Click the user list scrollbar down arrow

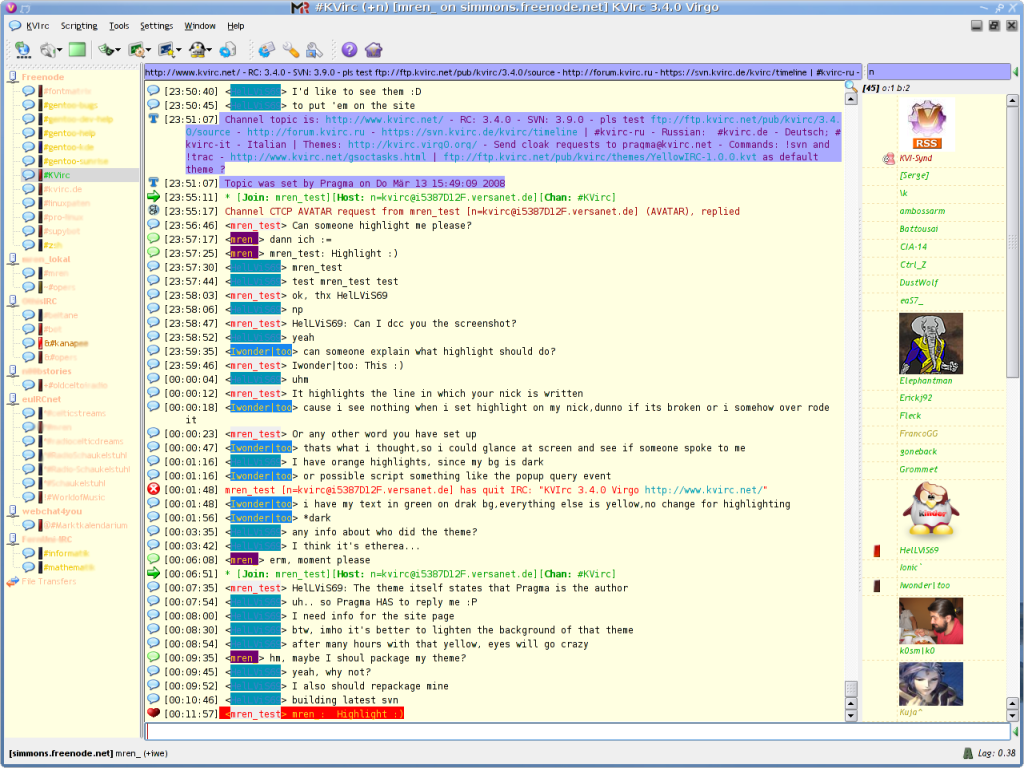[1012, 716]
